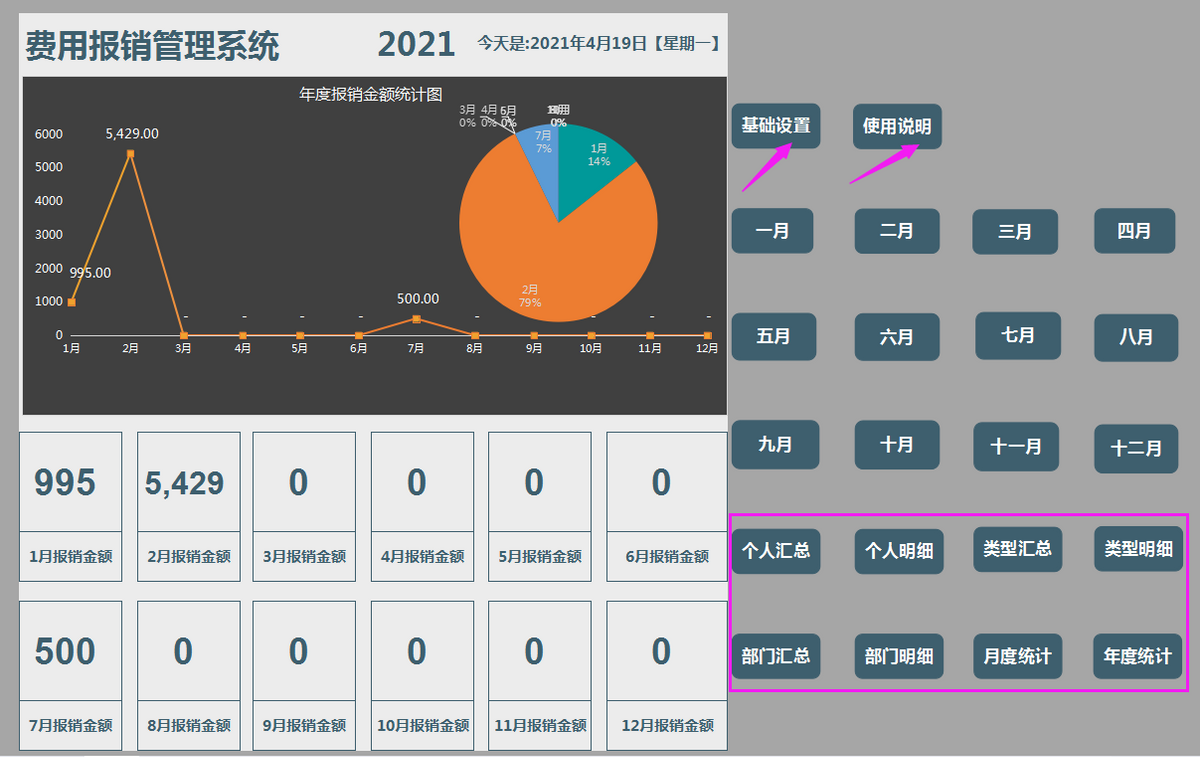Open the 个人汇总 personal summary report
The width and height of the screenshot is (1200, 757).
[778, 549]
